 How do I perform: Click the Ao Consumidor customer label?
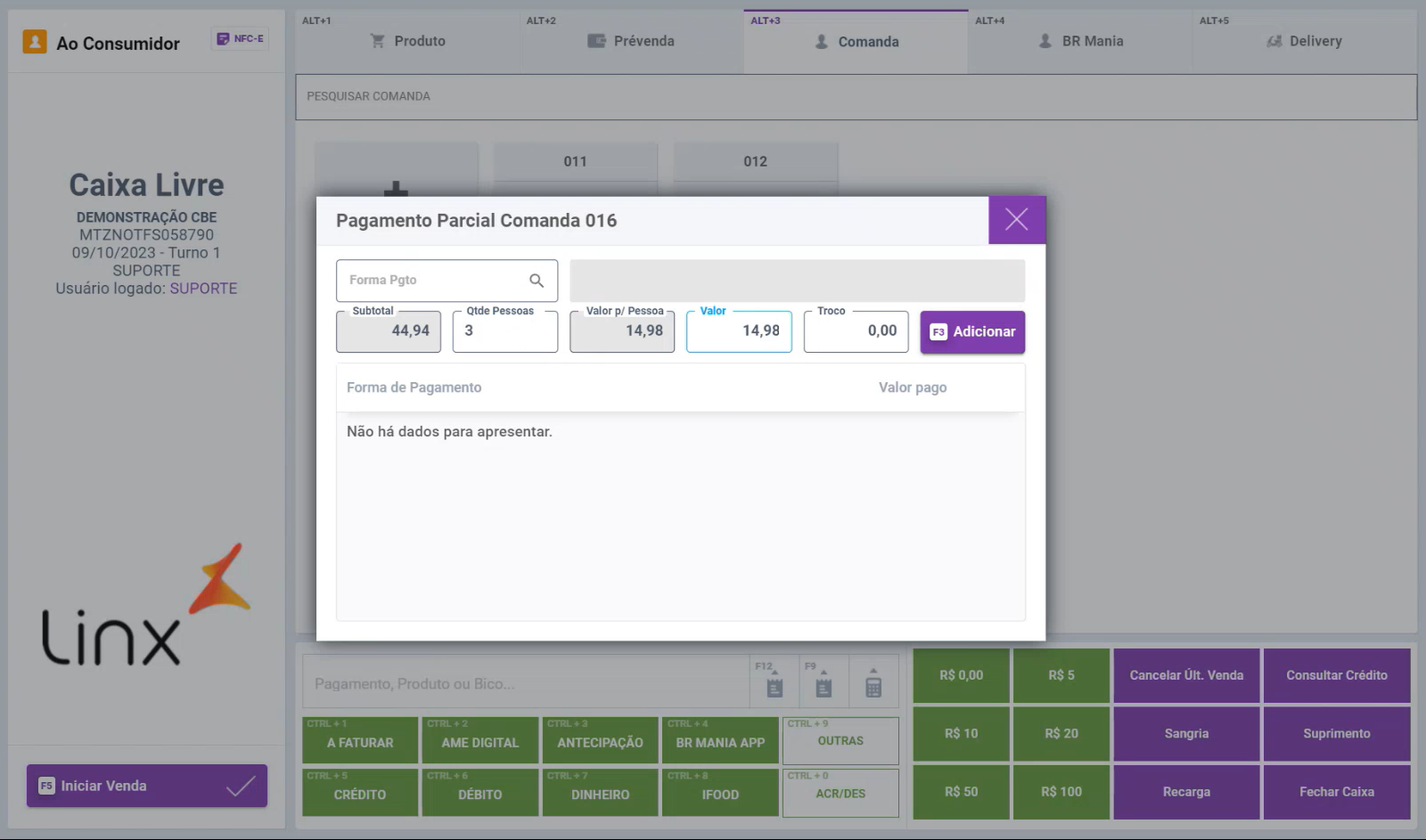(x=118, y=44)
